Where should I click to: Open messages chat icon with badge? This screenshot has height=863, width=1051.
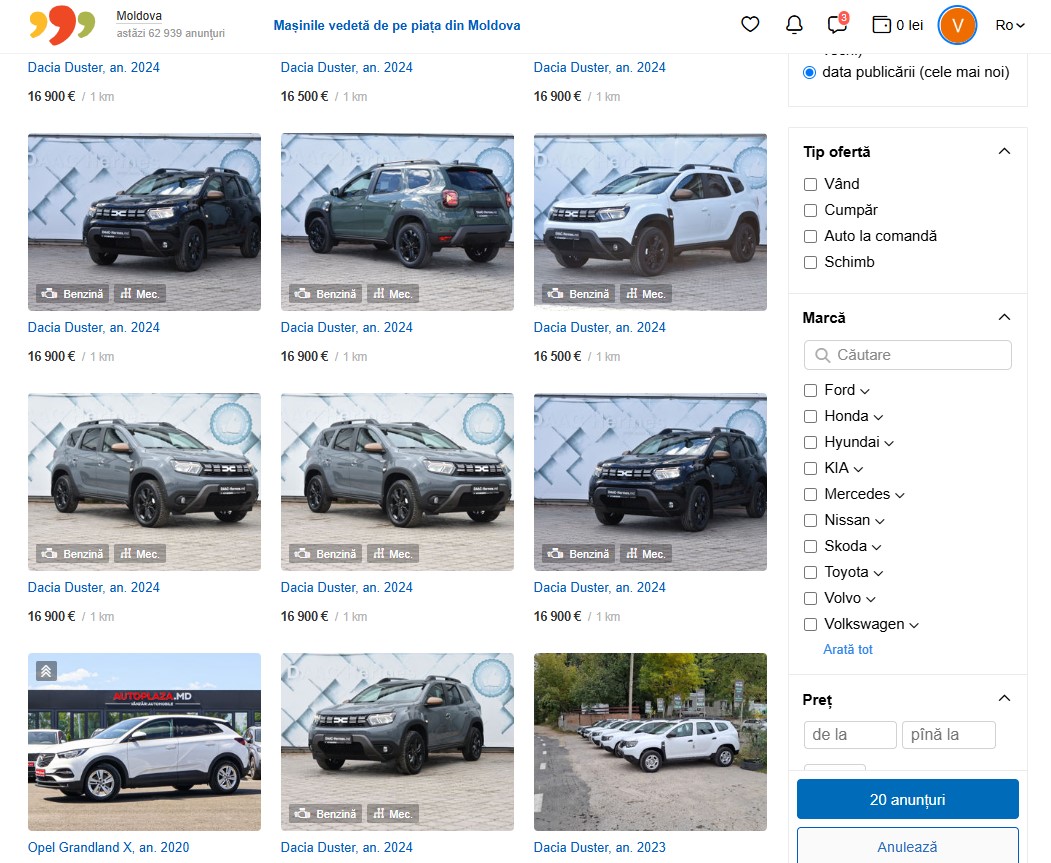[x=837, y=25]
